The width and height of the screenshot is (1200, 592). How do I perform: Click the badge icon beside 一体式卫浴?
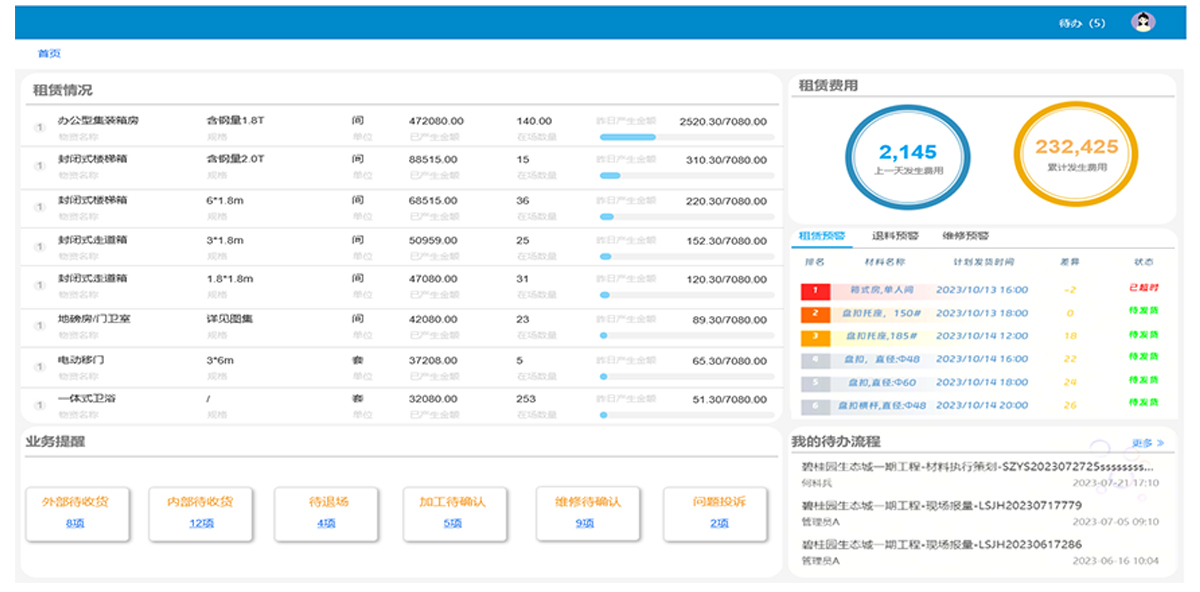tap(38, 403)
